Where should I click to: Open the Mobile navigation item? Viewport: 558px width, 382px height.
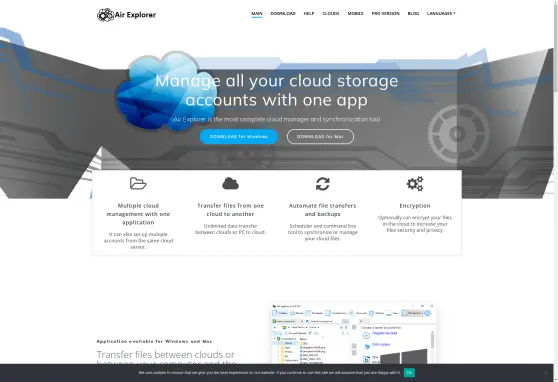(x=355, y=14)
